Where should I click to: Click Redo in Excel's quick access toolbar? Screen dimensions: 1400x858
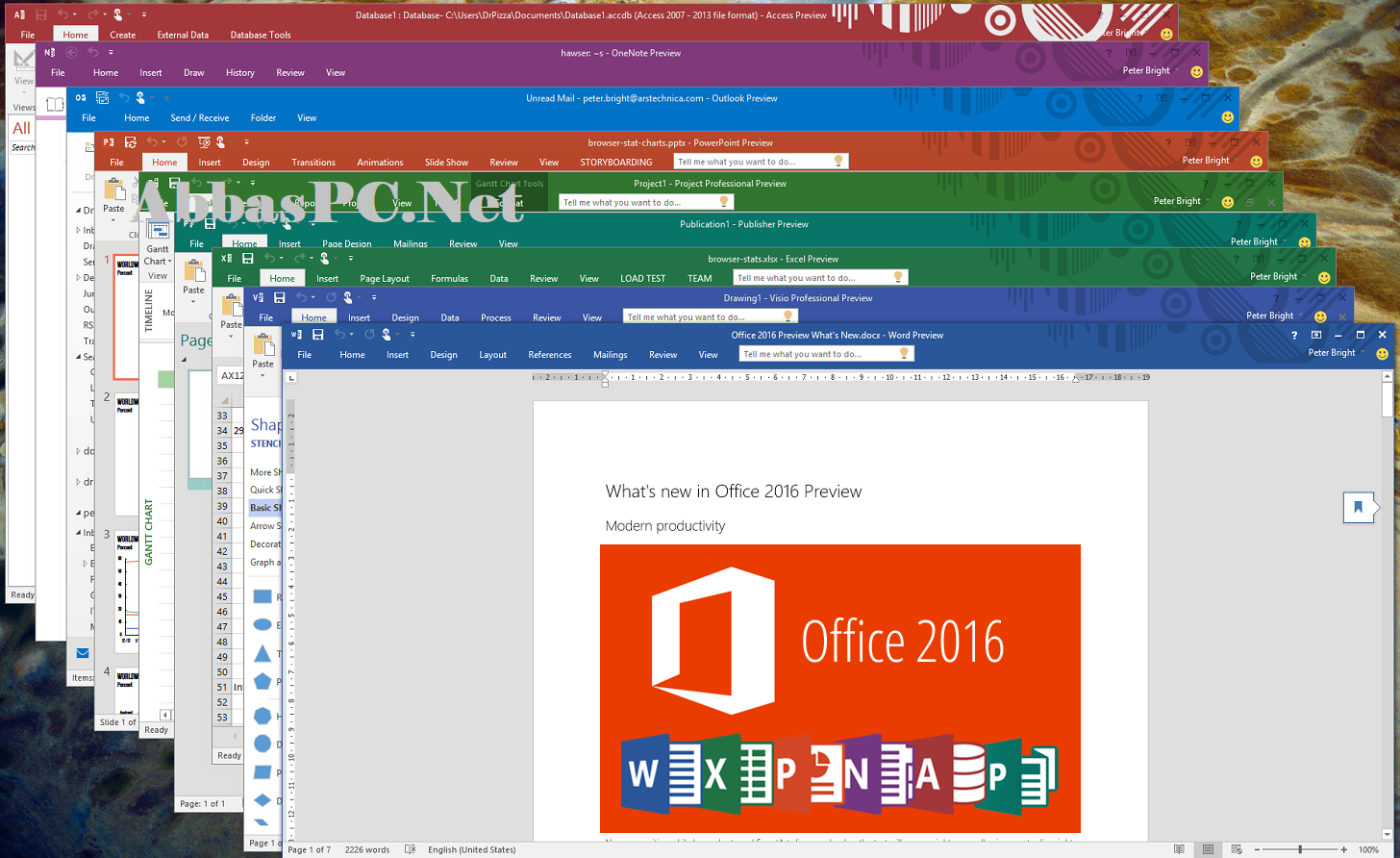click(x=301, y=259)
